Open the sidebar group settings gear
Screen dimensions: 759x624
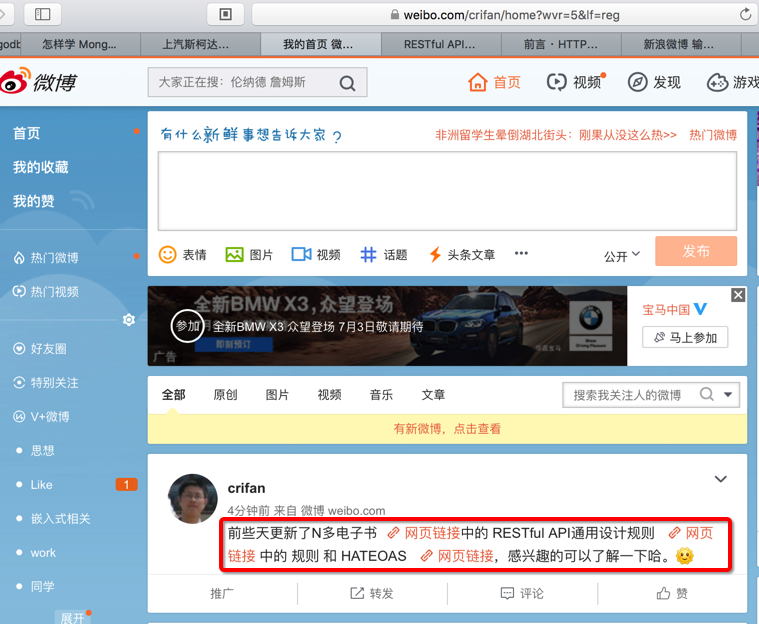pos(129,320)
